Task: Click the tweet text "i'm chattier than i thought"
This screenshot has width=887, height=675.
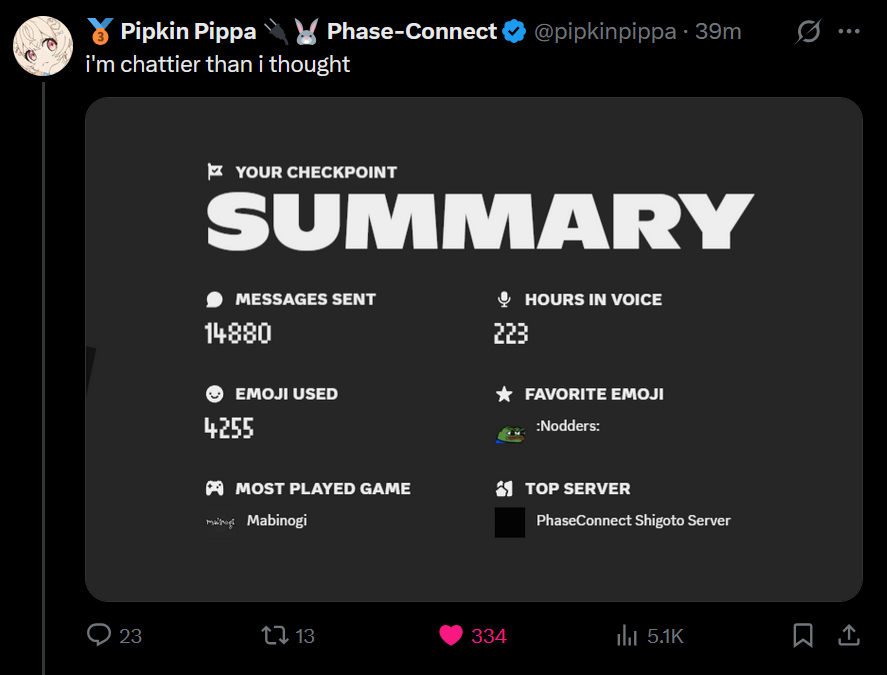Action: (218, 65)
